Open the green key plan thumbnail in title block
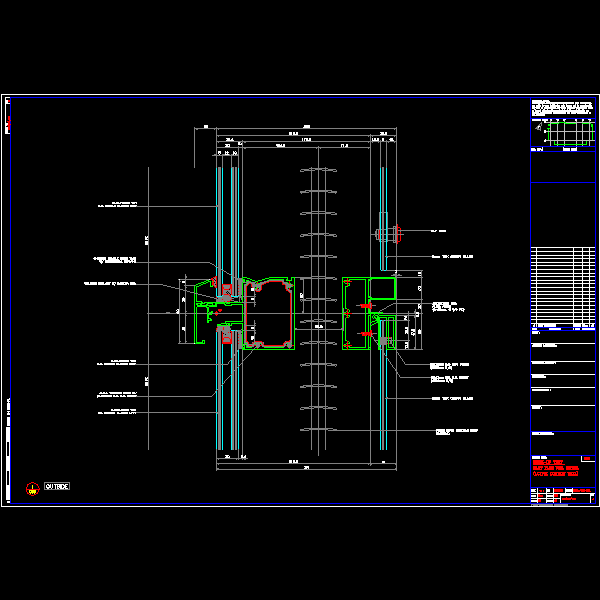 tap(570, 134)
